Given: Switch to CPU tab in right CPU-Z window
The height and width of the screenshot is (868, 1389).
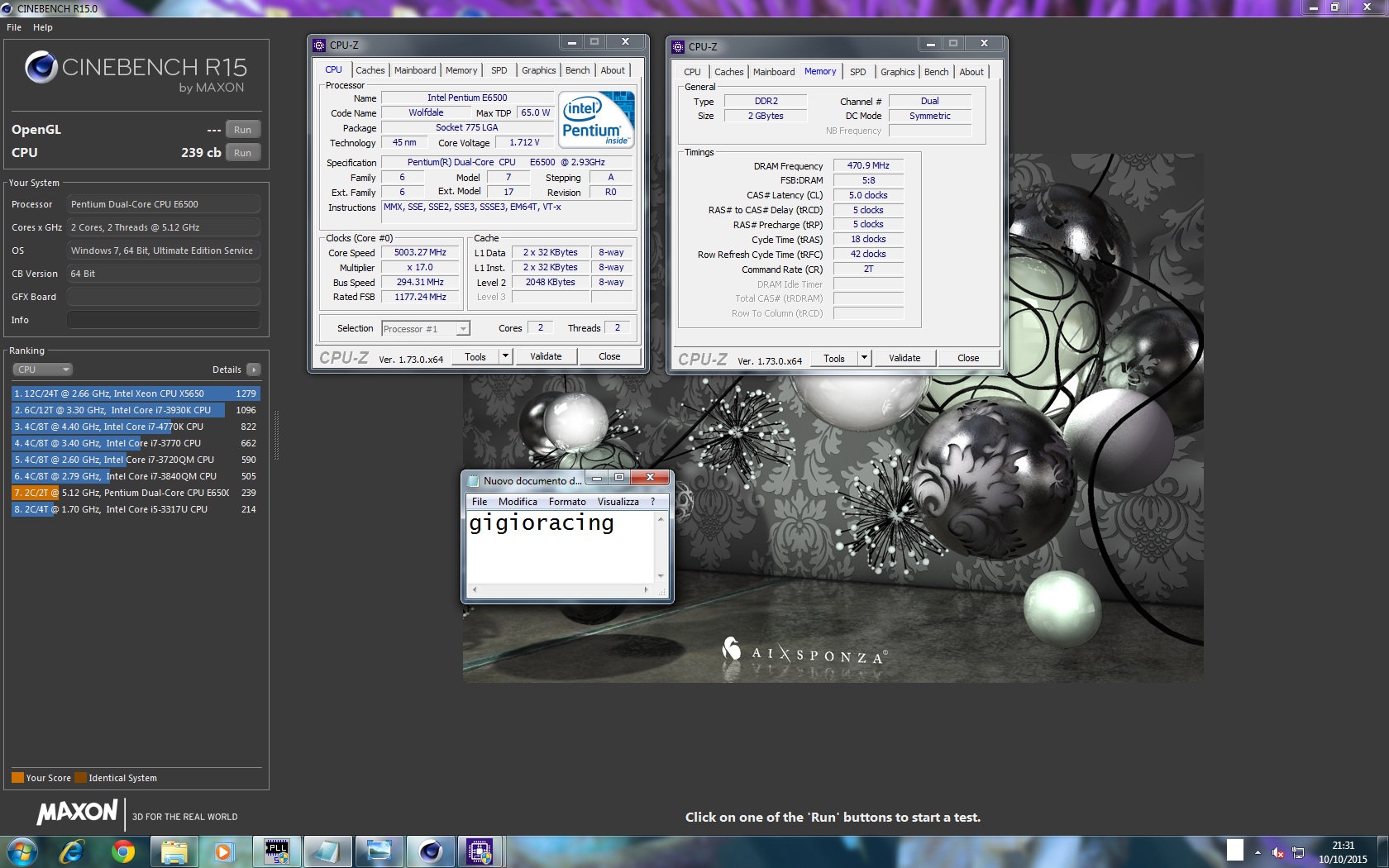Looking at the screenshot, I should click(692, 72).
